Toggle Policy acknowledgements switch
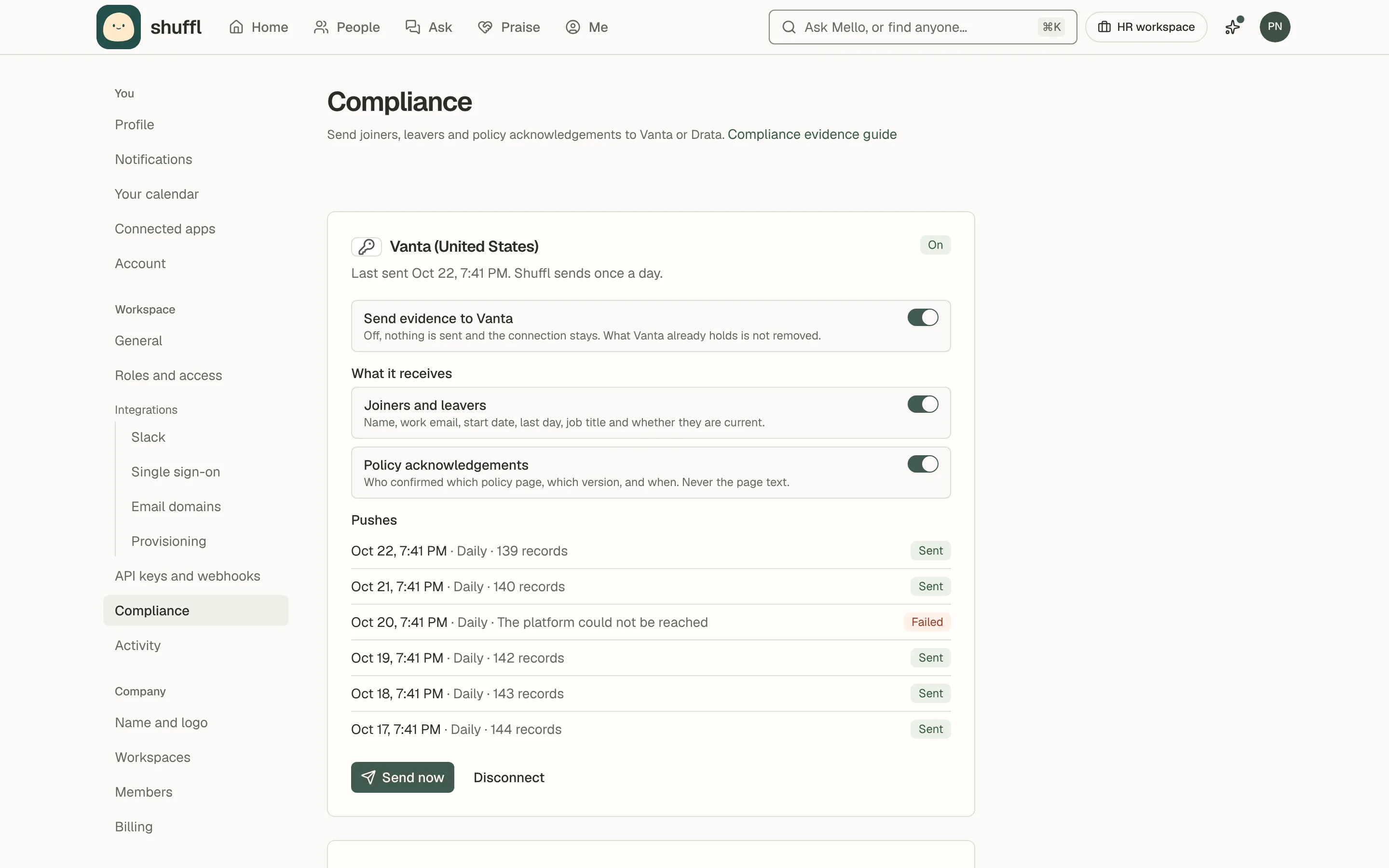 pos(922,464)
